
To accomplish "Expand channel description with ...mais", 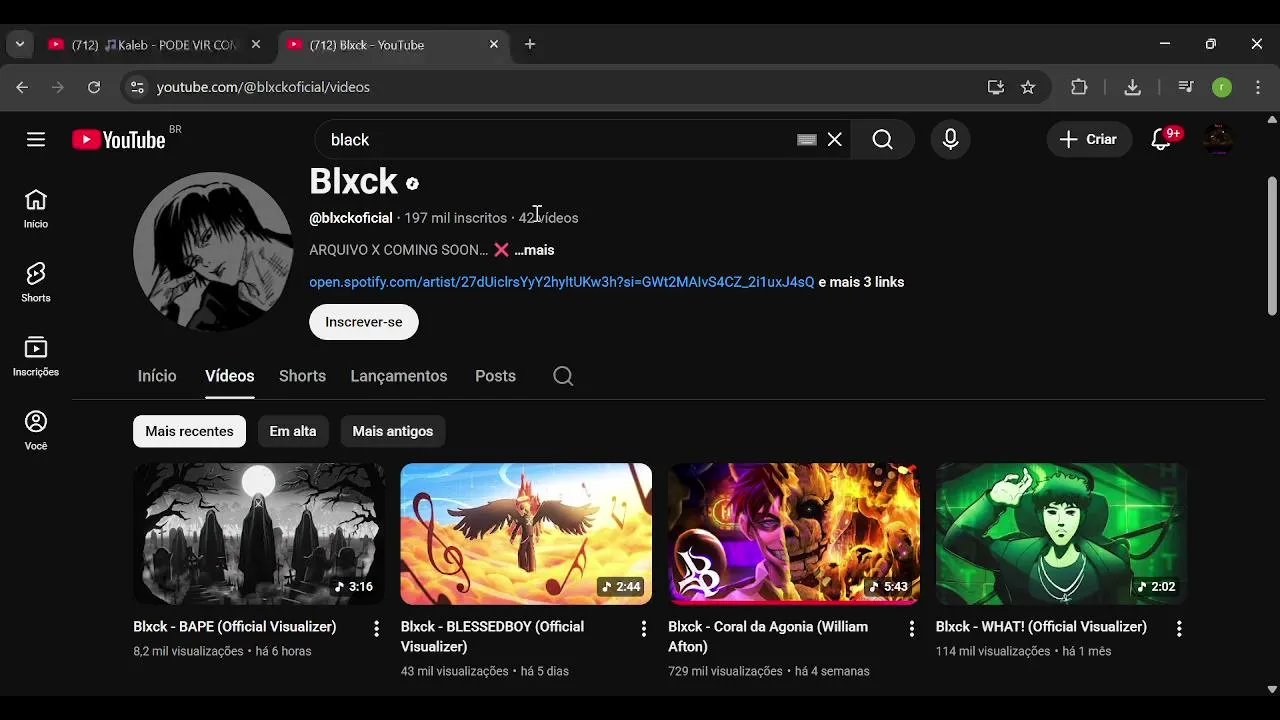I will [x=534, y=250].
